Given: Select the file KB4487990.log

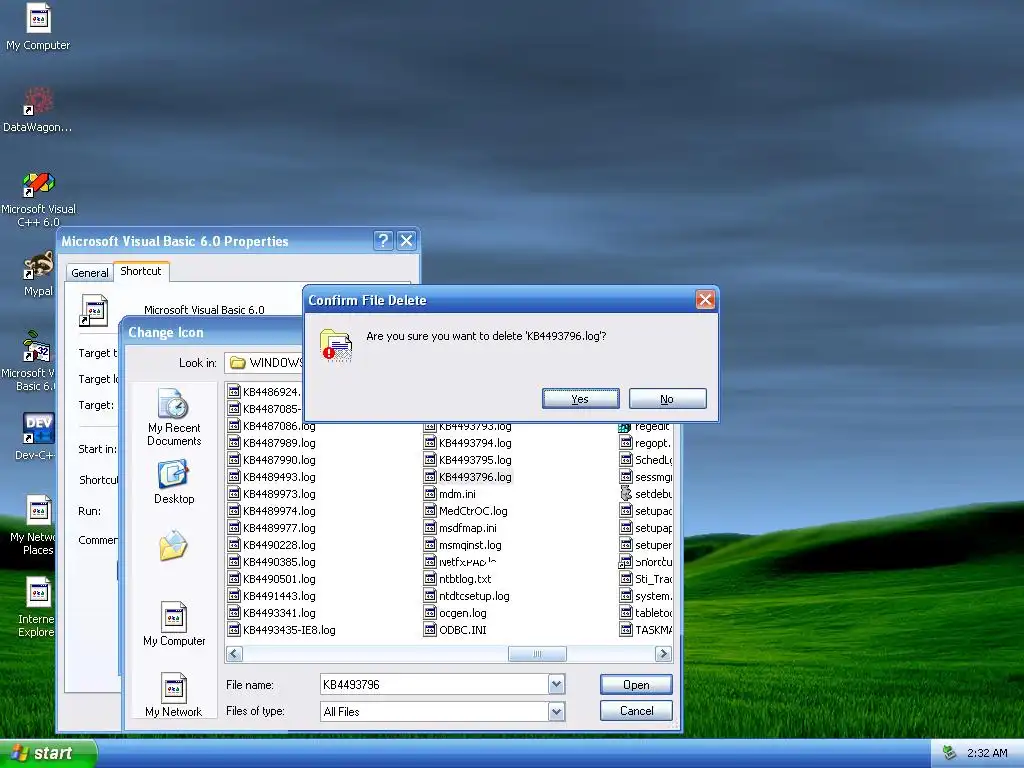Looking at the screenshot, I should (272, 460).
